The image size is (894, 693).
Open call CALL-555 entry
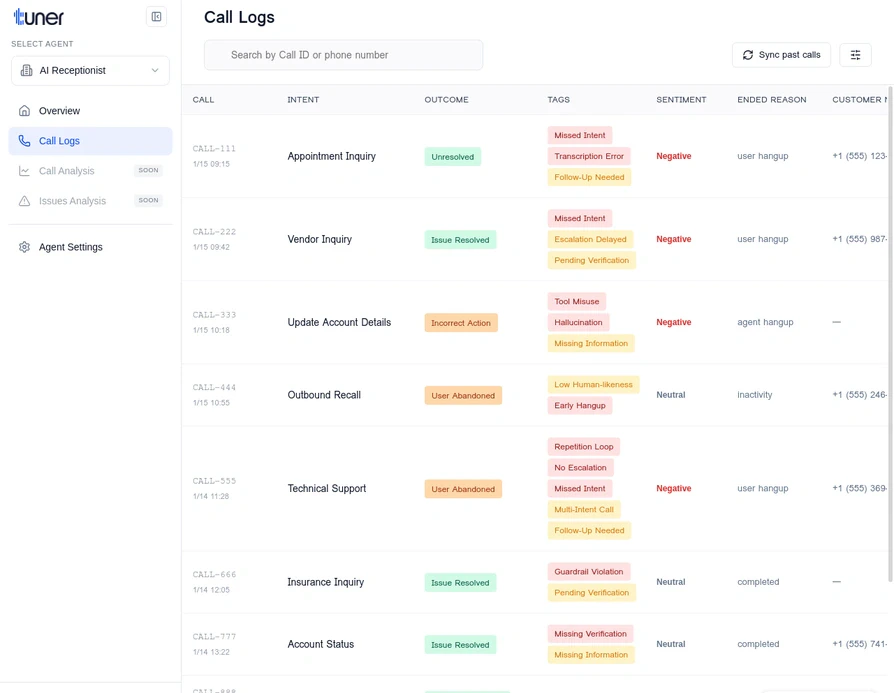click(x=214, y=481)
